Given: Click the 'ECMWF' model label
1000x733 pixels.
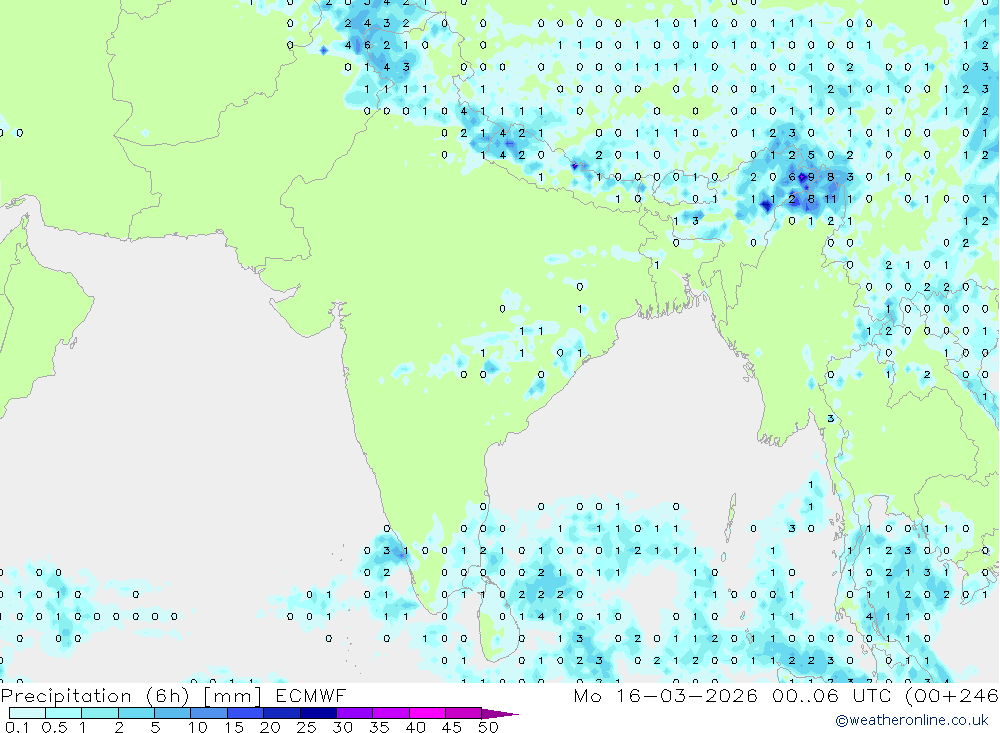Looking at the screenshot, I should click(311, 696).
